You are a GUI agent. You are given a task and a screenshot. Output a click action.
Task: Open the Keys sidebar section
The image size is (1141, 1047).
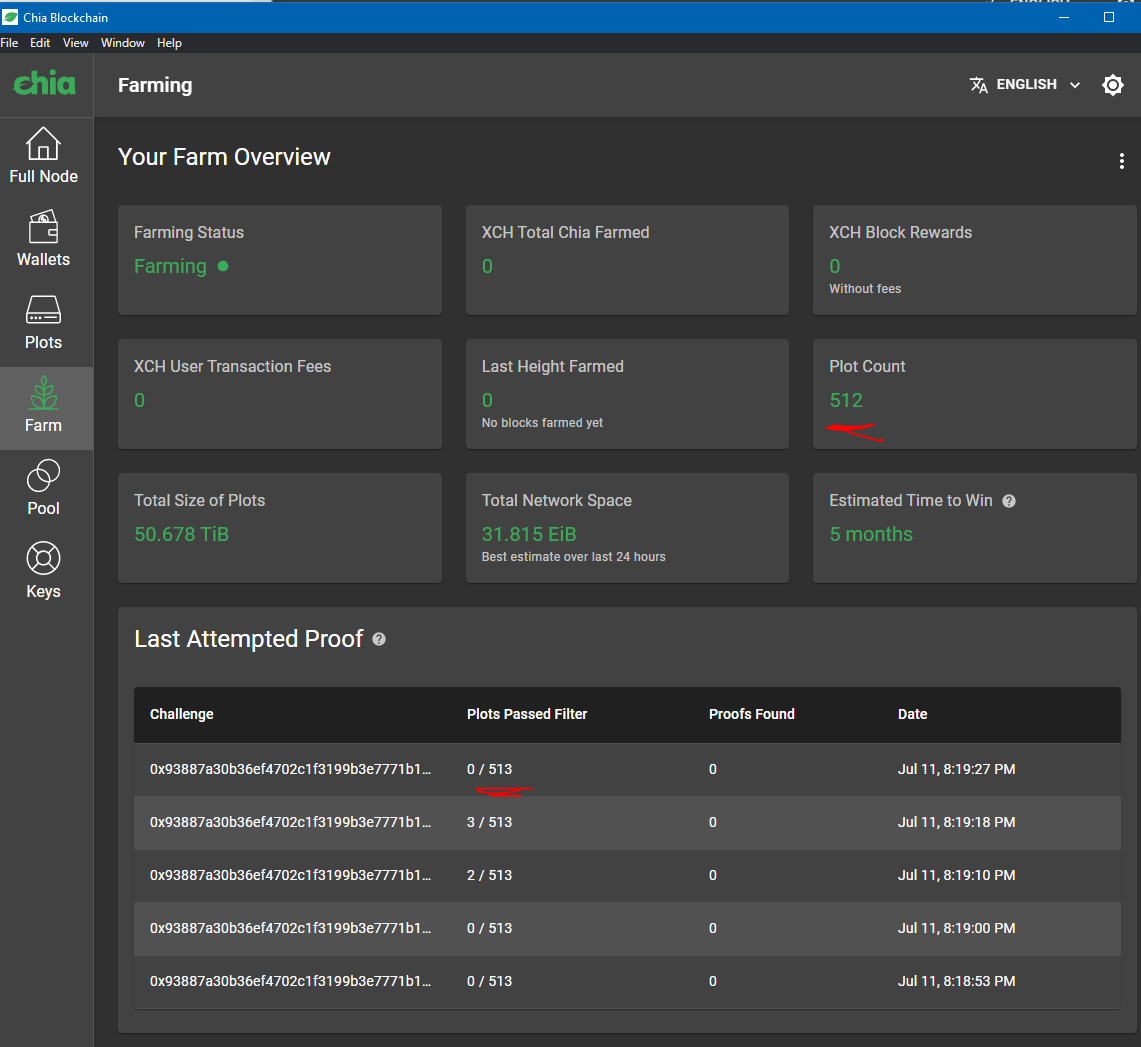tap(44, 571)
